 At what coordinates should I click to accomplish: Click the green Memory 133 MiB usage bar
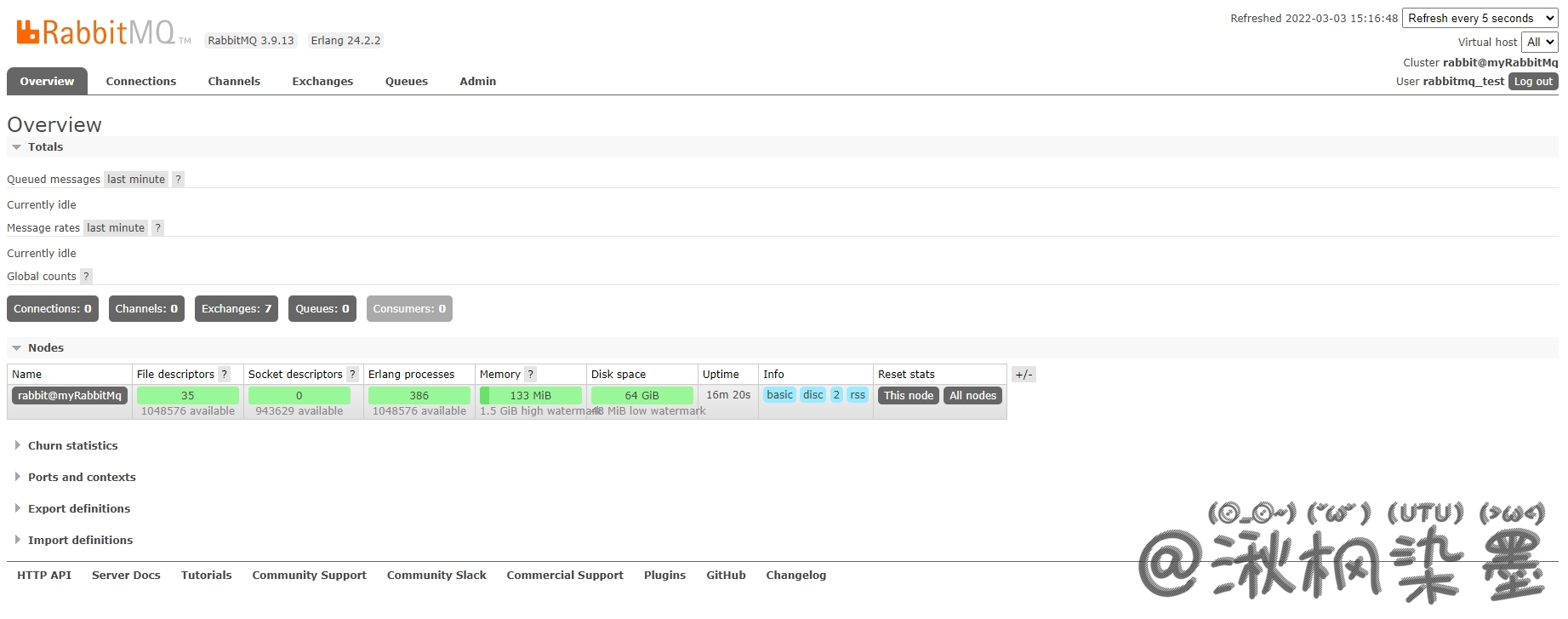(530, 396)
